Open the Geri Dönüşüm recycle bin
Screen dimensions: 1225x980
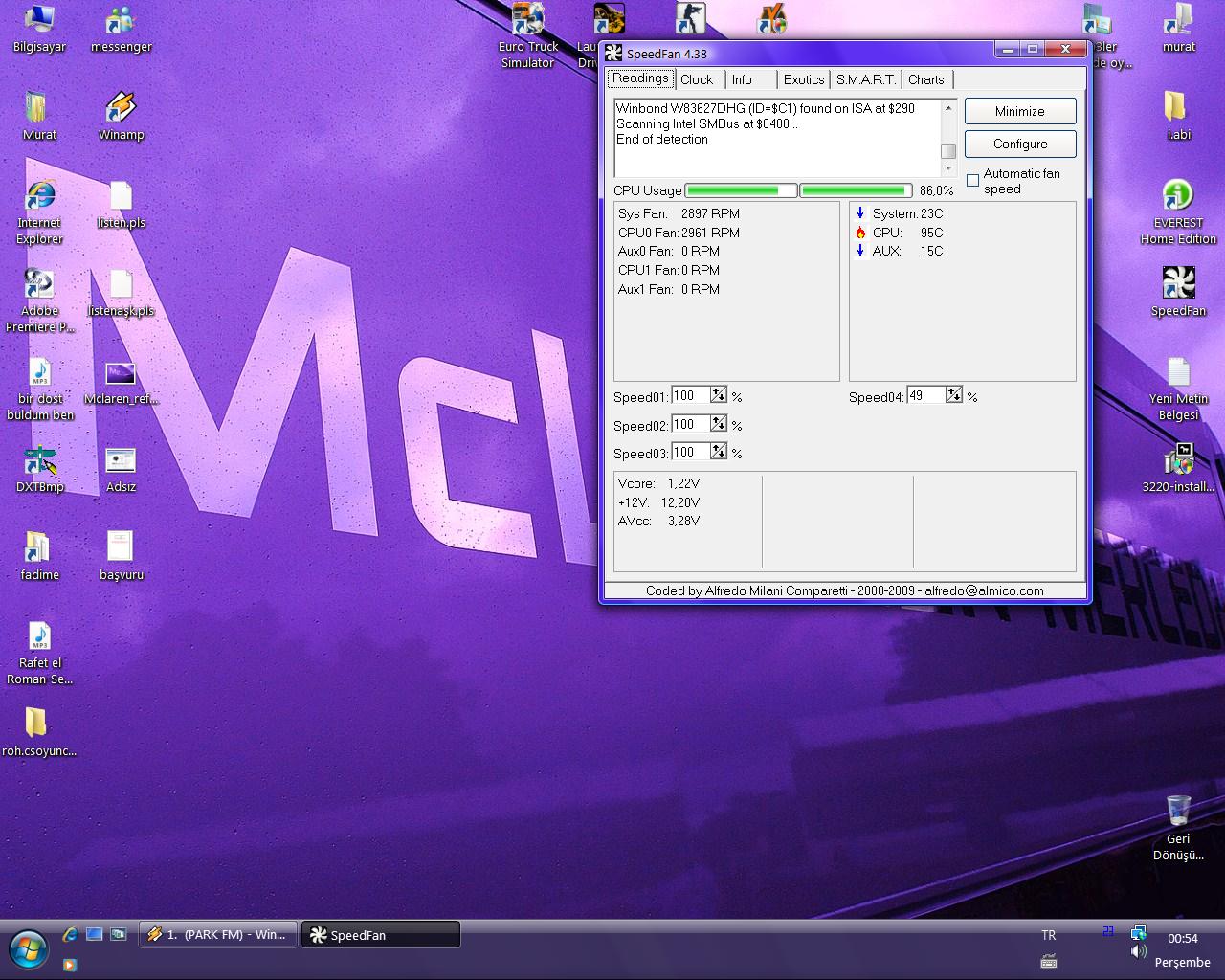click(1178, 828)
